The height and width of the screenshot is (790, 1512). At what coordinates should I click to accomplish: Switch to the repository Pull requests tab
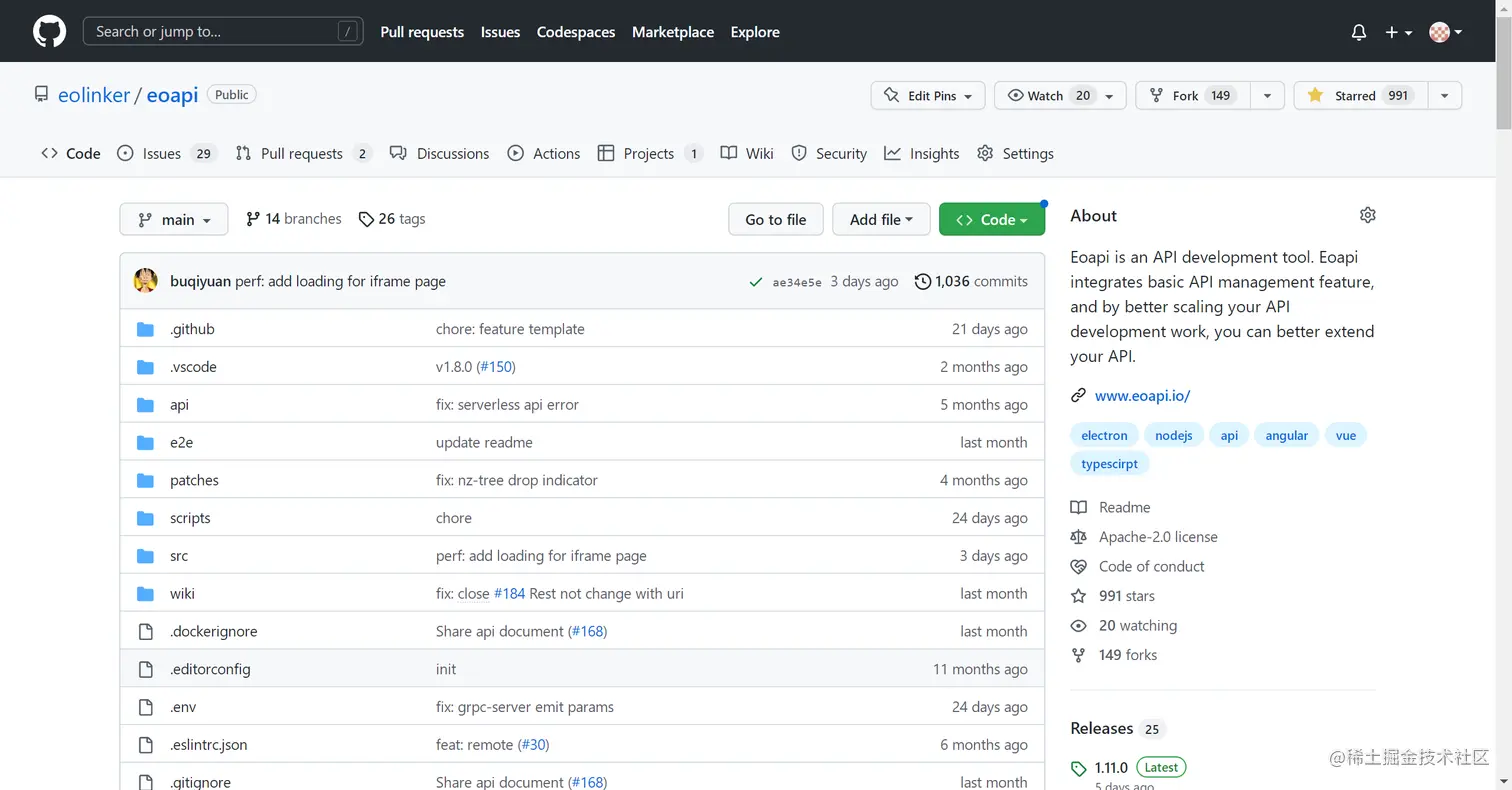click(303, 153)
